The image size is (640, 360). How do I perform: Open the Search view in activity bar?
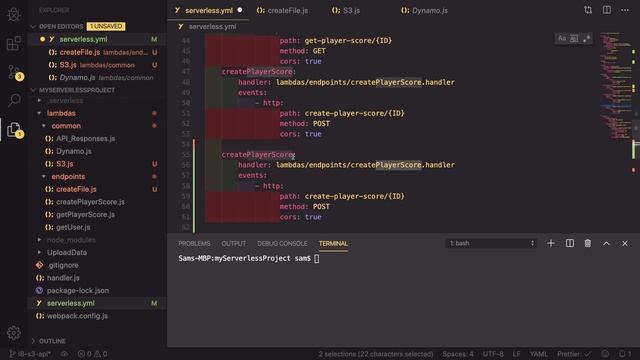(x=14, y=100)
